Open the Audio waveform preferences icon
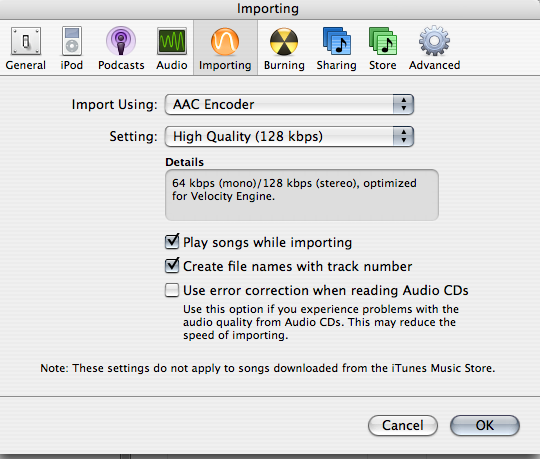The height and width of the screenshot is (459, 540). (172, 41)
